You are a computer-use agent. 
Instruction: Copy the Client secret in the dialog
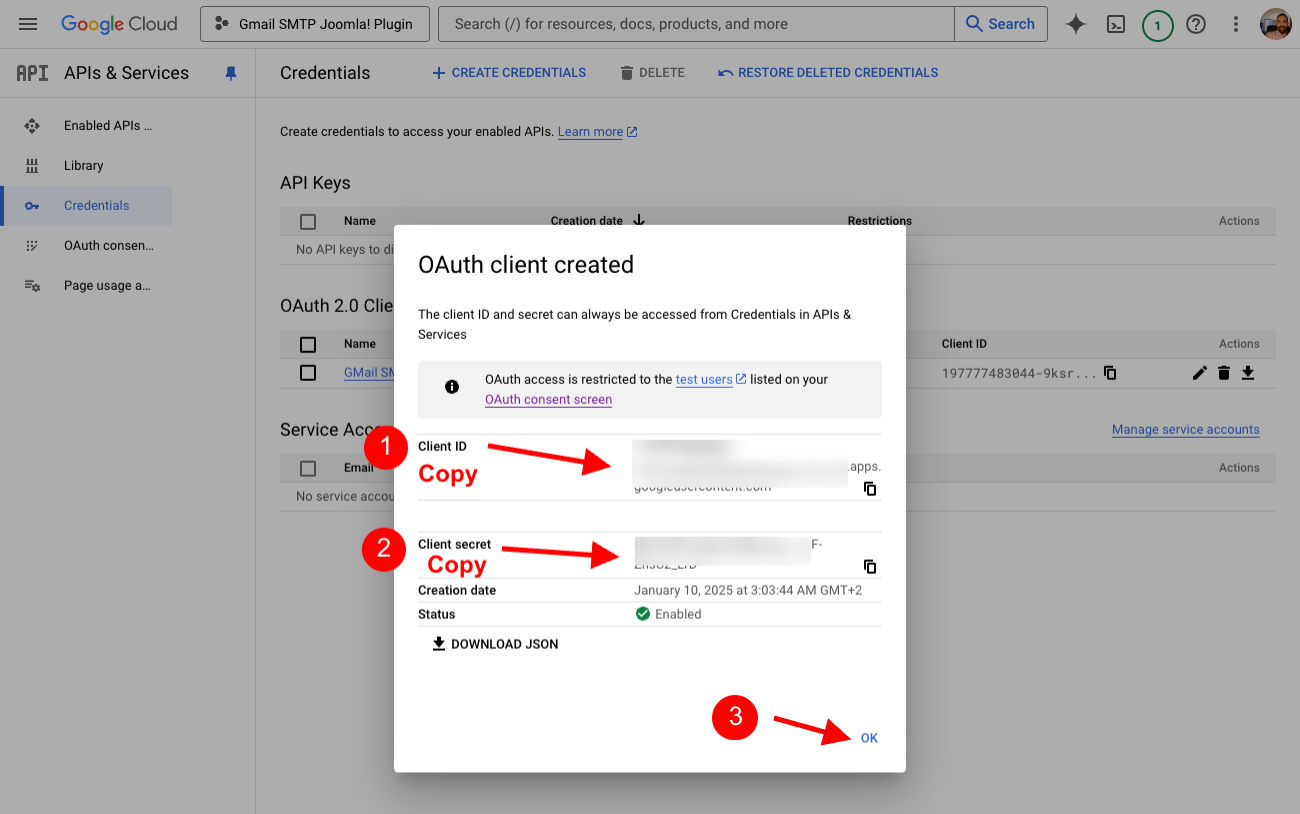(x=870, y=567)
